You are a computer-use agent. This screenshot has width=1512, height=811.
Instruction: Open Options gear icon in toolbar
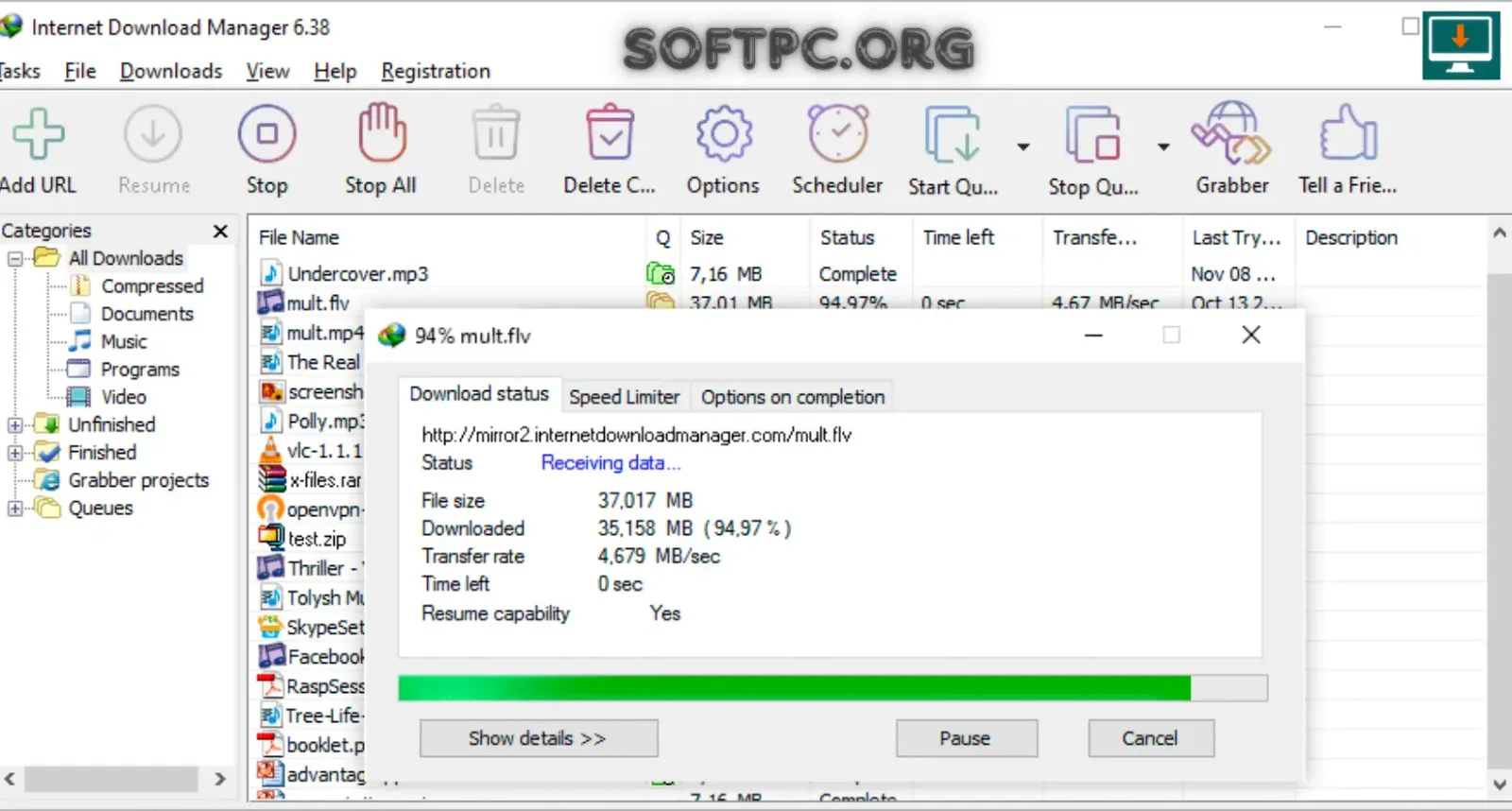[x=724, y=133]
